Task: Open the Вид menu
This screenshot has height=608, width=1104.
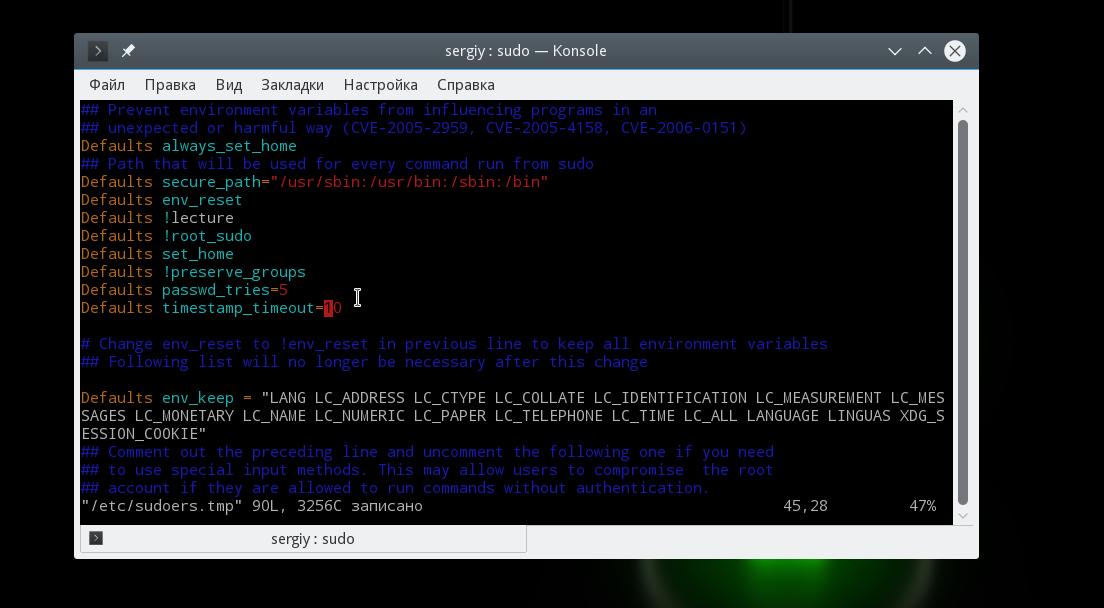Action: [x=229, y=85]
